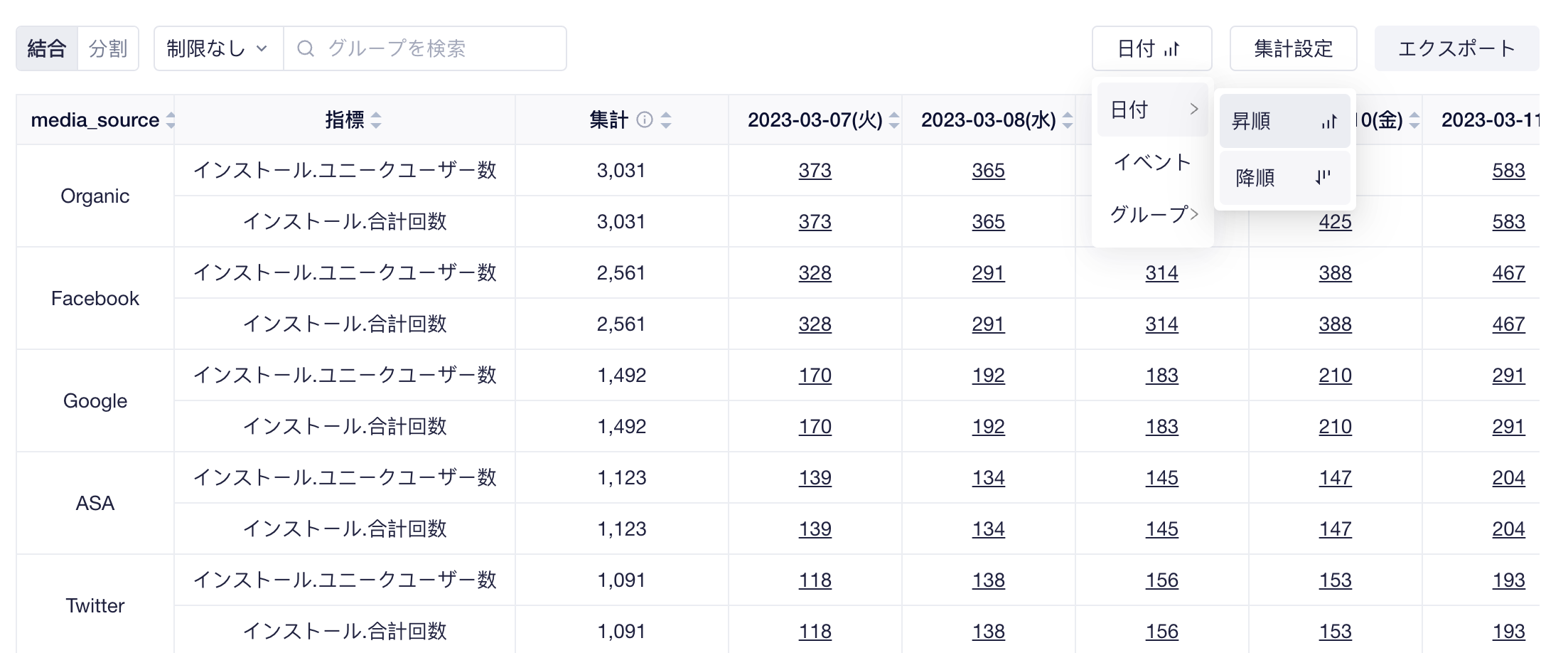This screenshot has width=1568, height=653.
Task: Open the 日付 sort dropdown button
Action: pos(1151,48)
